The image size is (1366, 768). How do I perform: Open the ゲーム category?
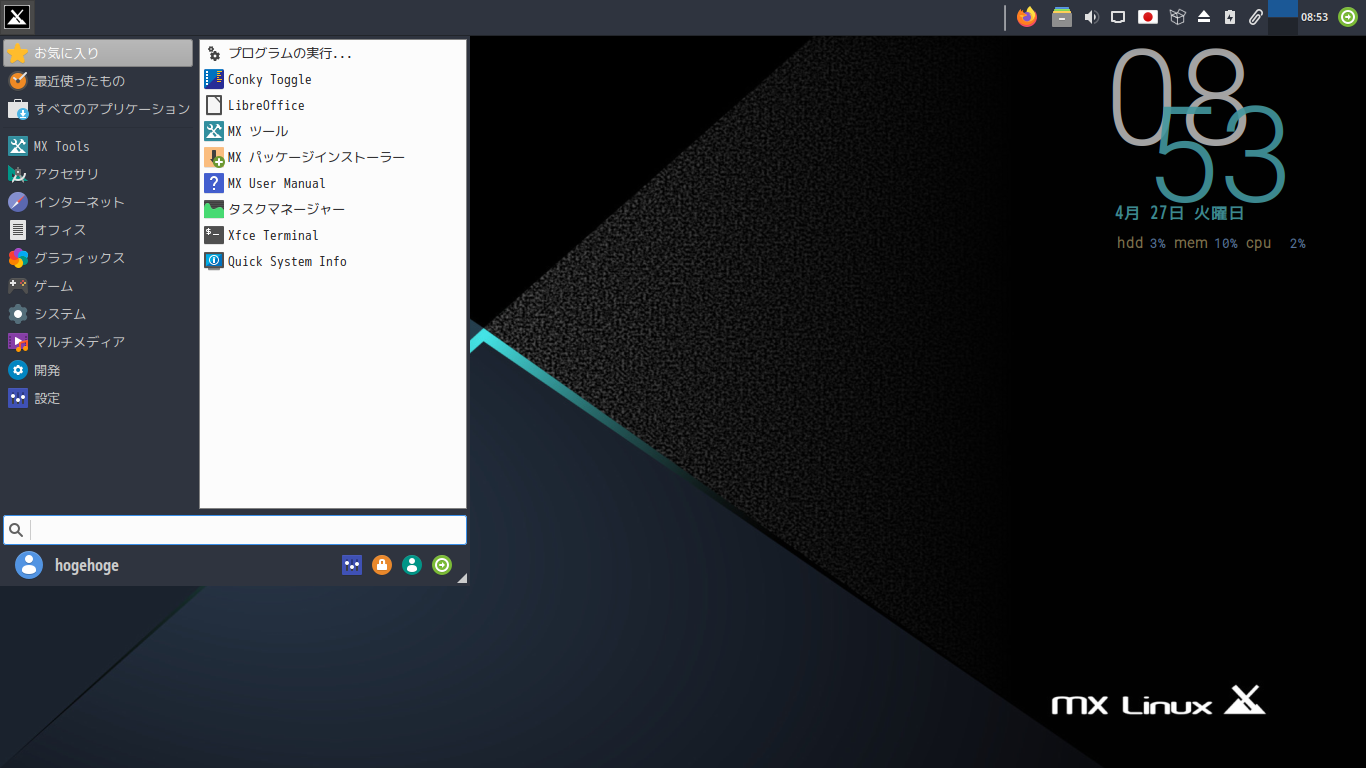tap(98, 286)
